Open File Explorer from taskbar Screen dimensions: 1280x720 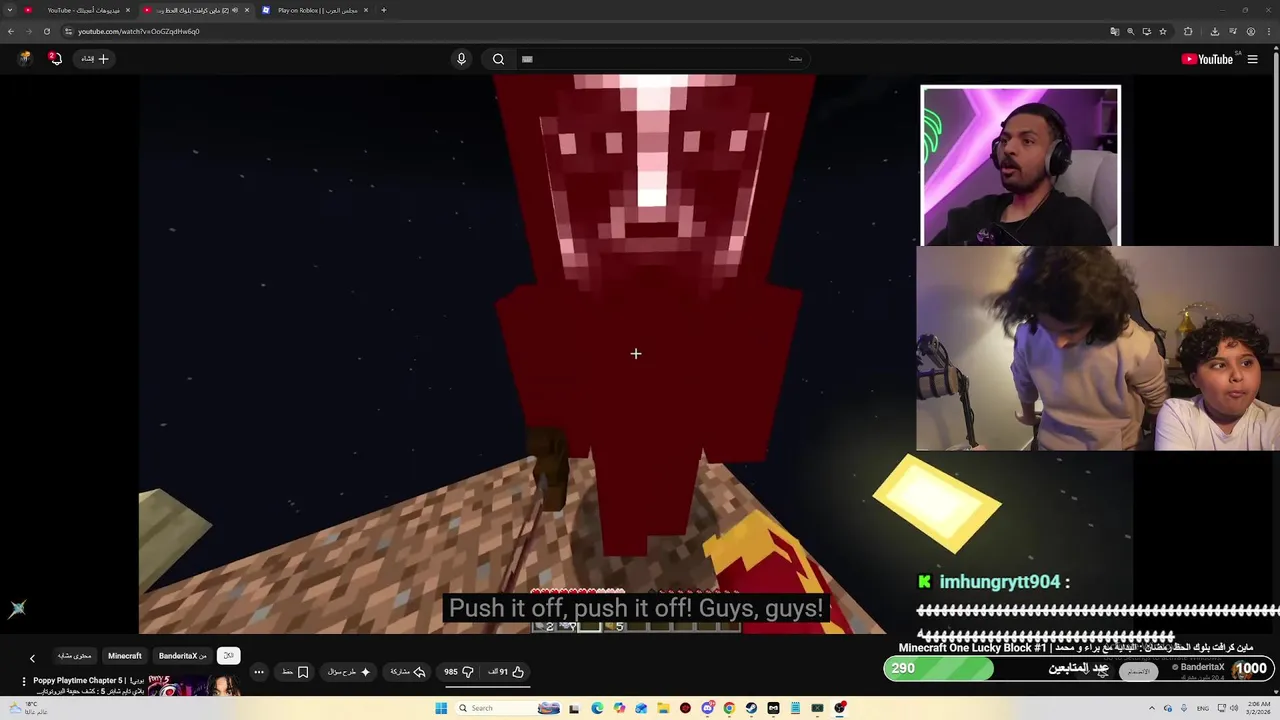(663, 708)
